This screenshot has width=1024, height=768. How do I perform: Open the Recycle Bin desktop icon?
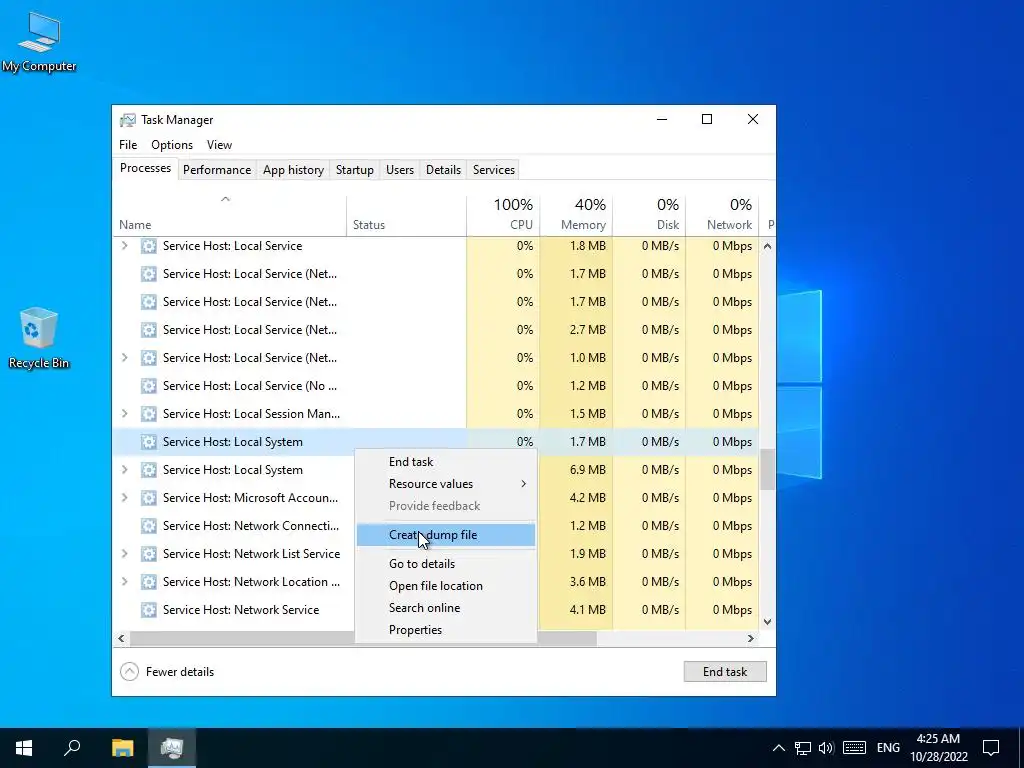tap(39, 338)
